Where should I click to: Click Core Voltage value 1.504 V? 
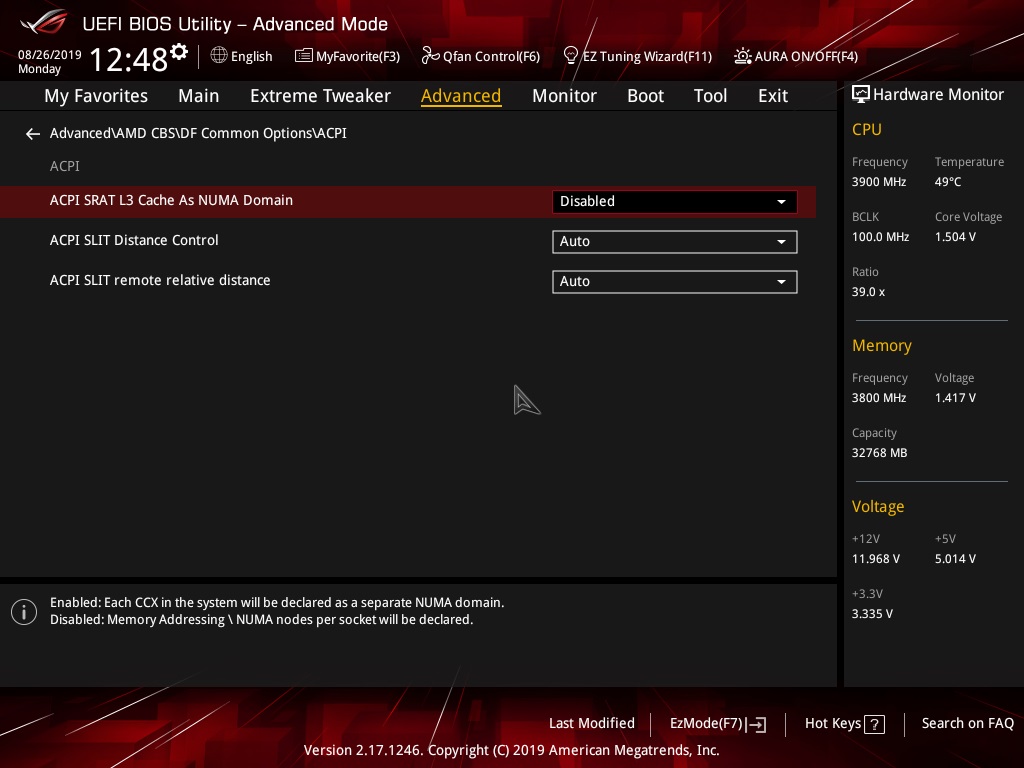[955, 237]
